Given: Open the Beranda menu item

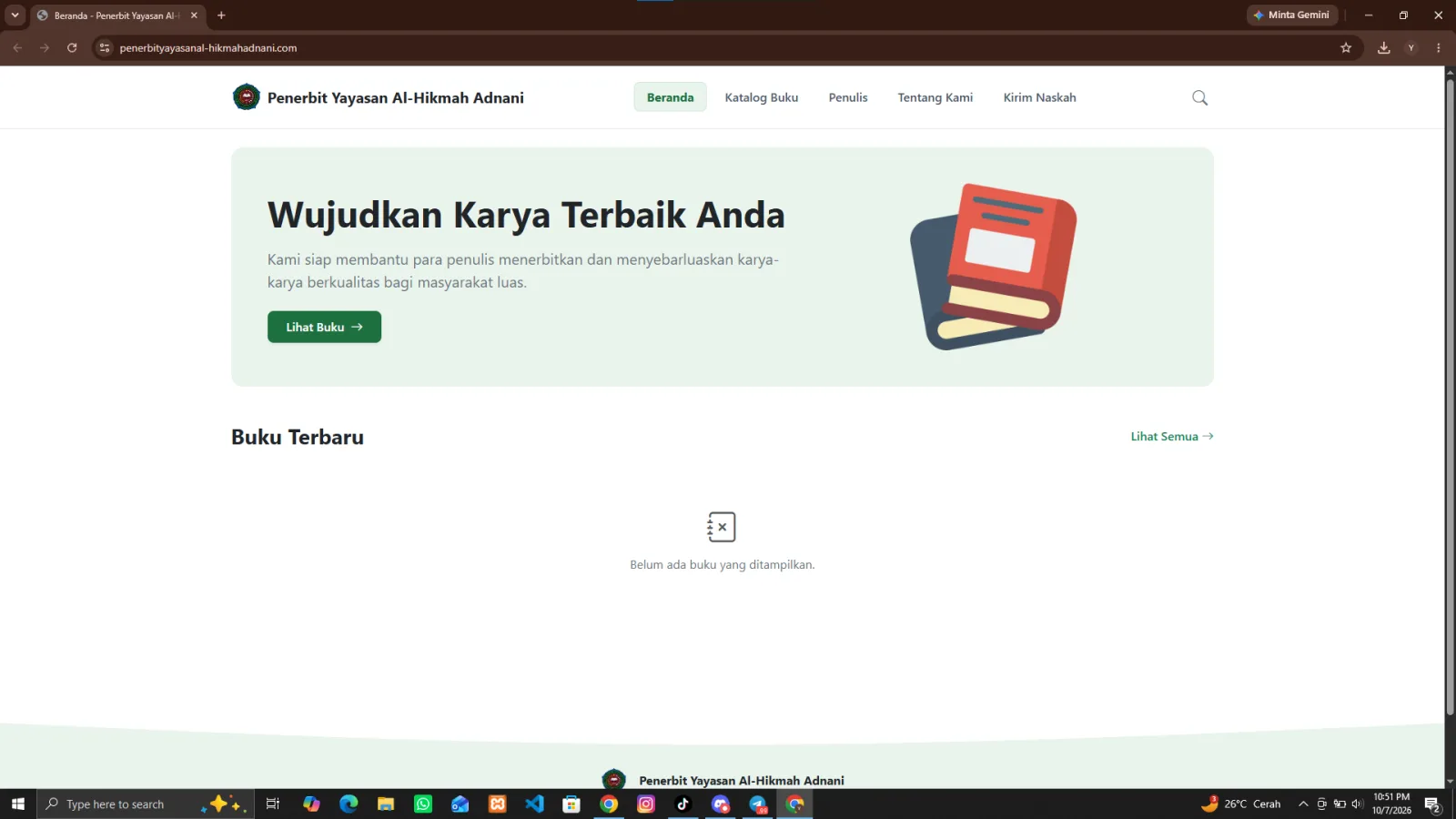Looking at the screenshot, I should [670, 97].
